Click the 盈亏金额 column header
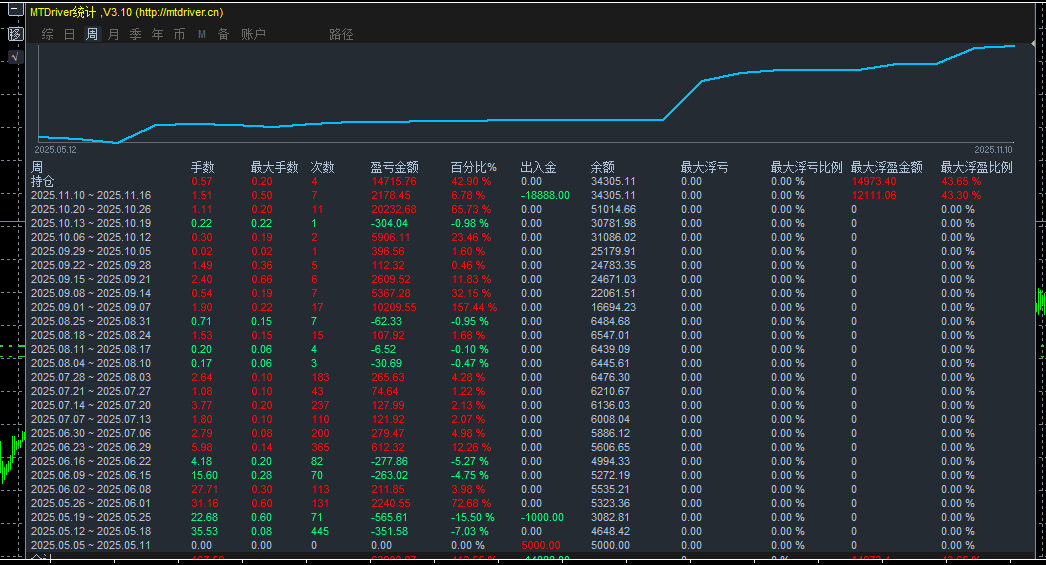 394,167
